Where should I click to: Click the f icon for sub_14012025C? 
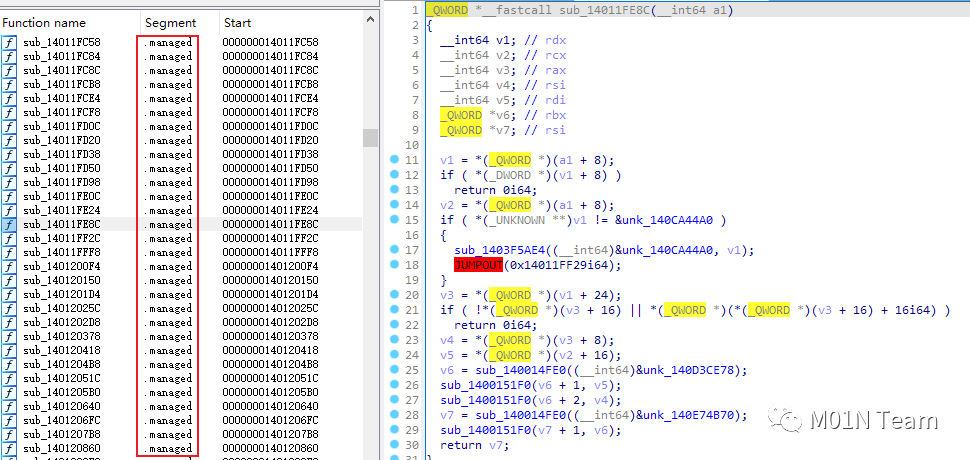(x=10, y=309)
